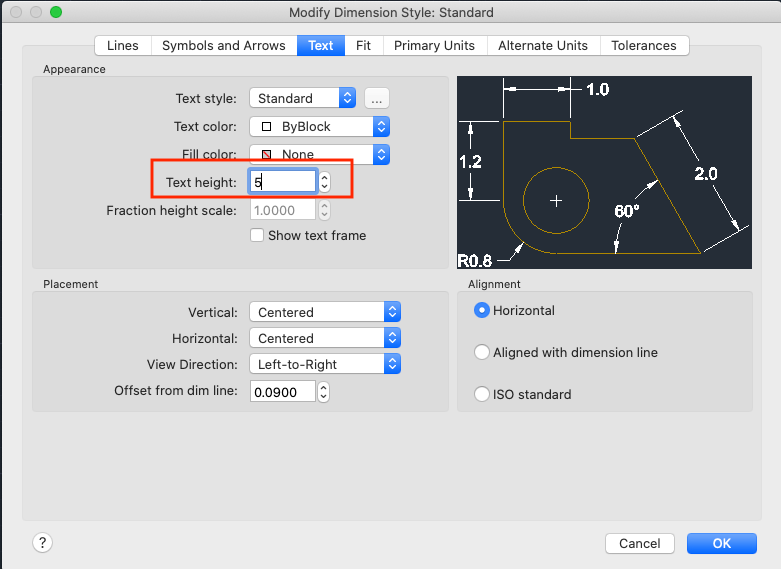Click the Offset from dim line field
Image resolution: width=781 pixels, height=569 pixels.
(x=282, y=392)
